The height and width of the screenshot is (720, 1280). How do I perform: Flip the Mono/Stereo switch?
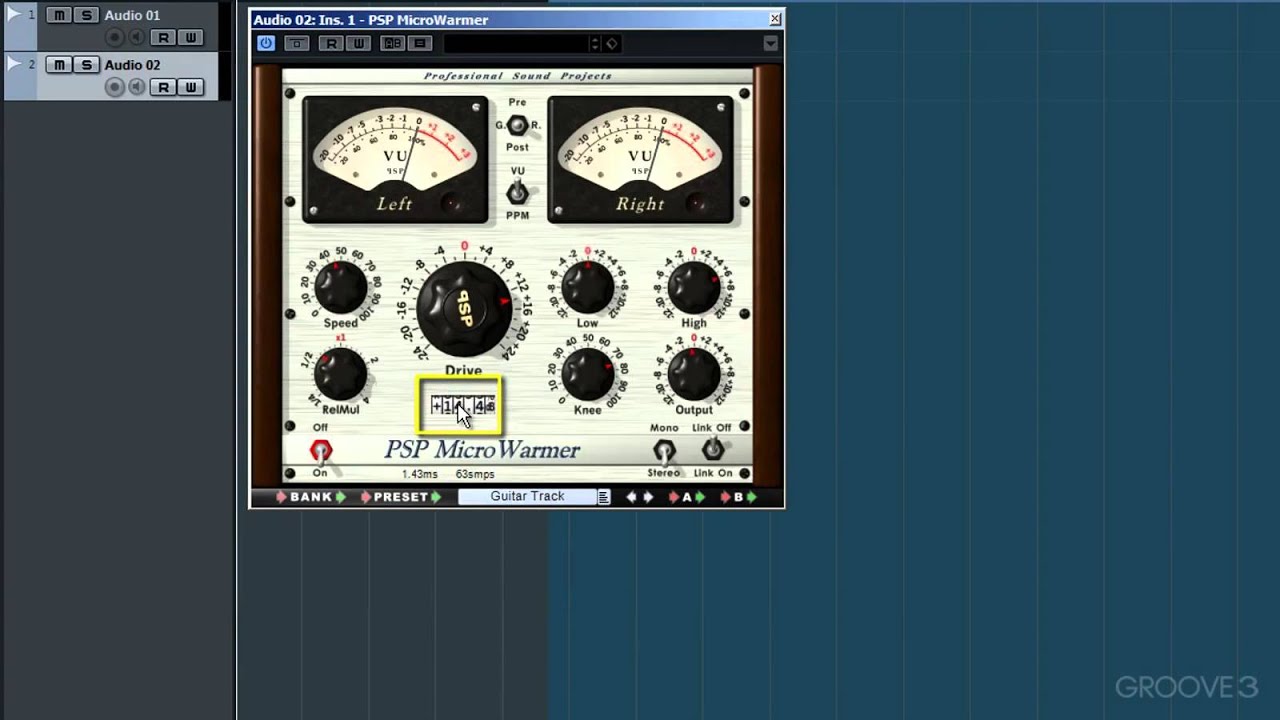click(664, 451)
